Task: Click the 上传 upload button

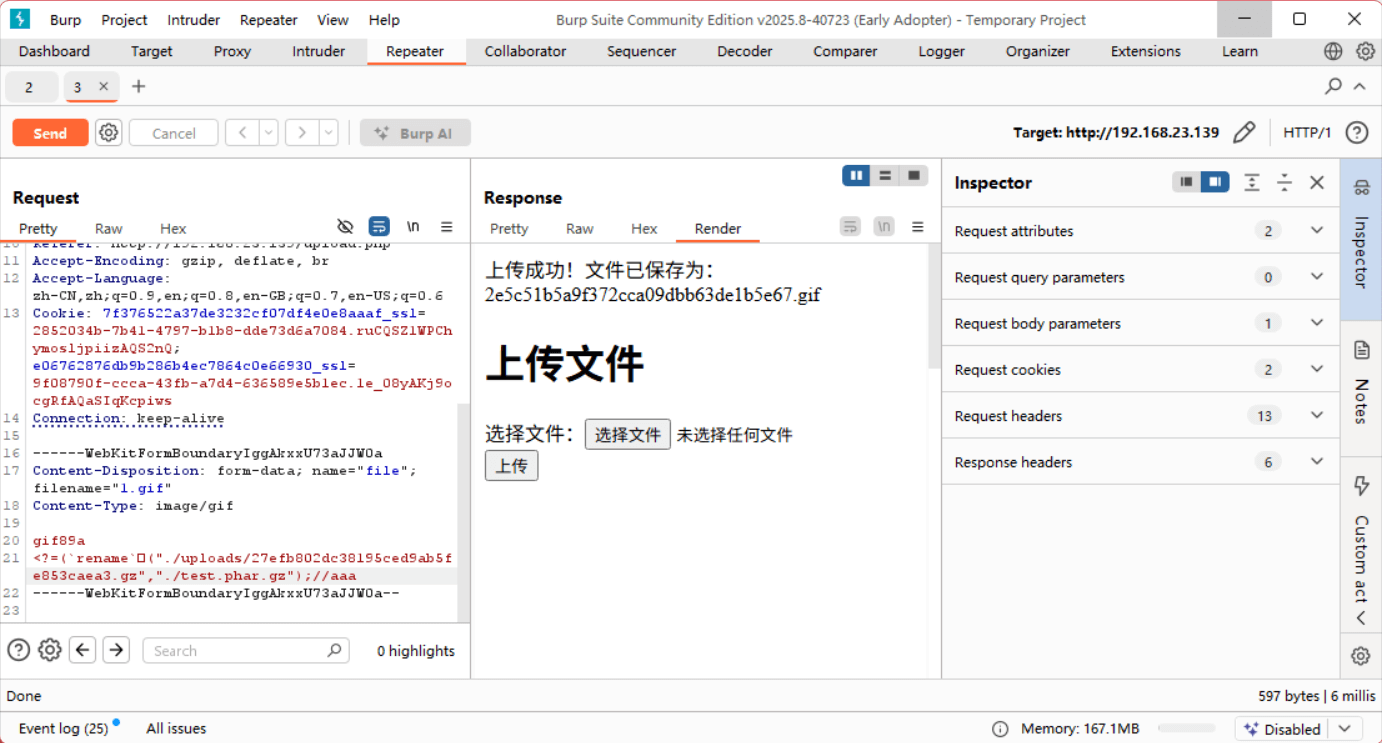Action: (x=512, y=465)
